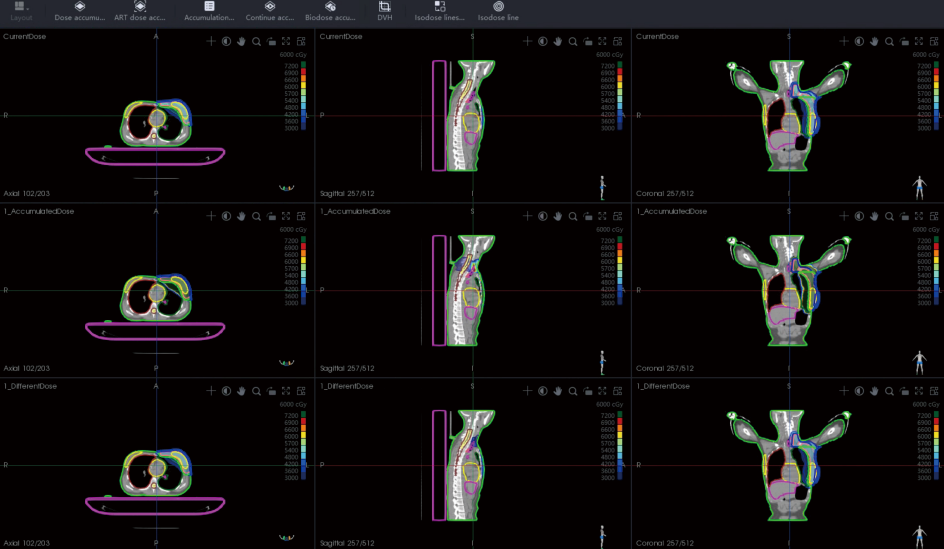
Task: Click the sagittal CT image in 1_DifferentDose view
Action: point(470,465)
